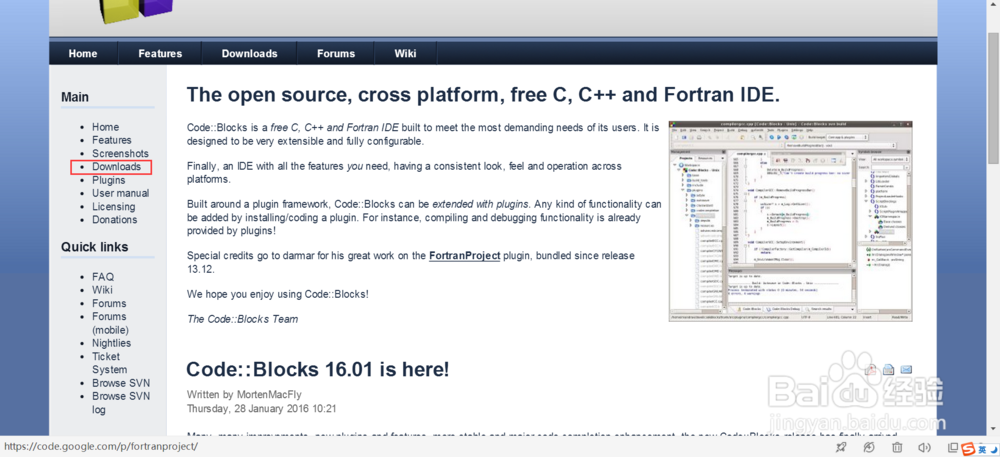The width and height of the screenshot is (1000, 457).
Task: Click the Home link in Main sidebar
Action: tap(105, 127)
